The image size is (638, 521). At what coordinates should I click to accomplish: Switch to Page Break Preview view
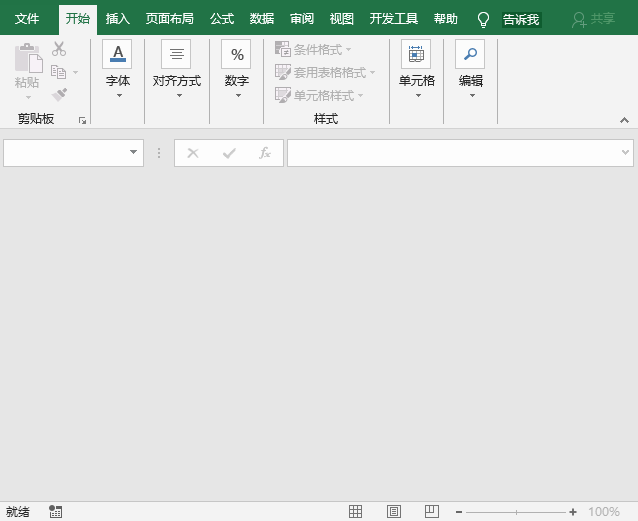tap(431, 512)
